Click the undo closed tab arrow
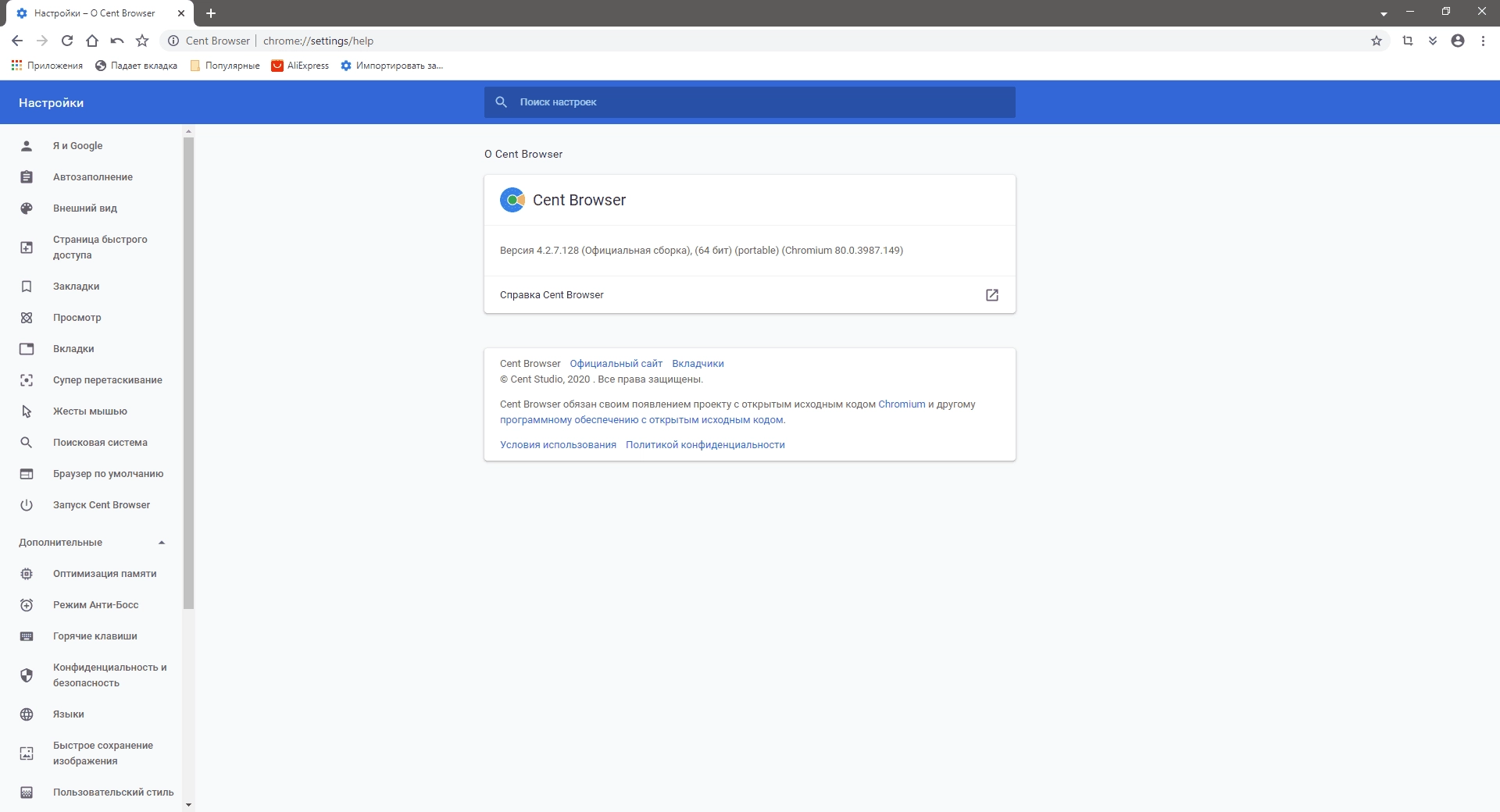The height and width of the screenshot is (812, 1500). click(117, 41)
